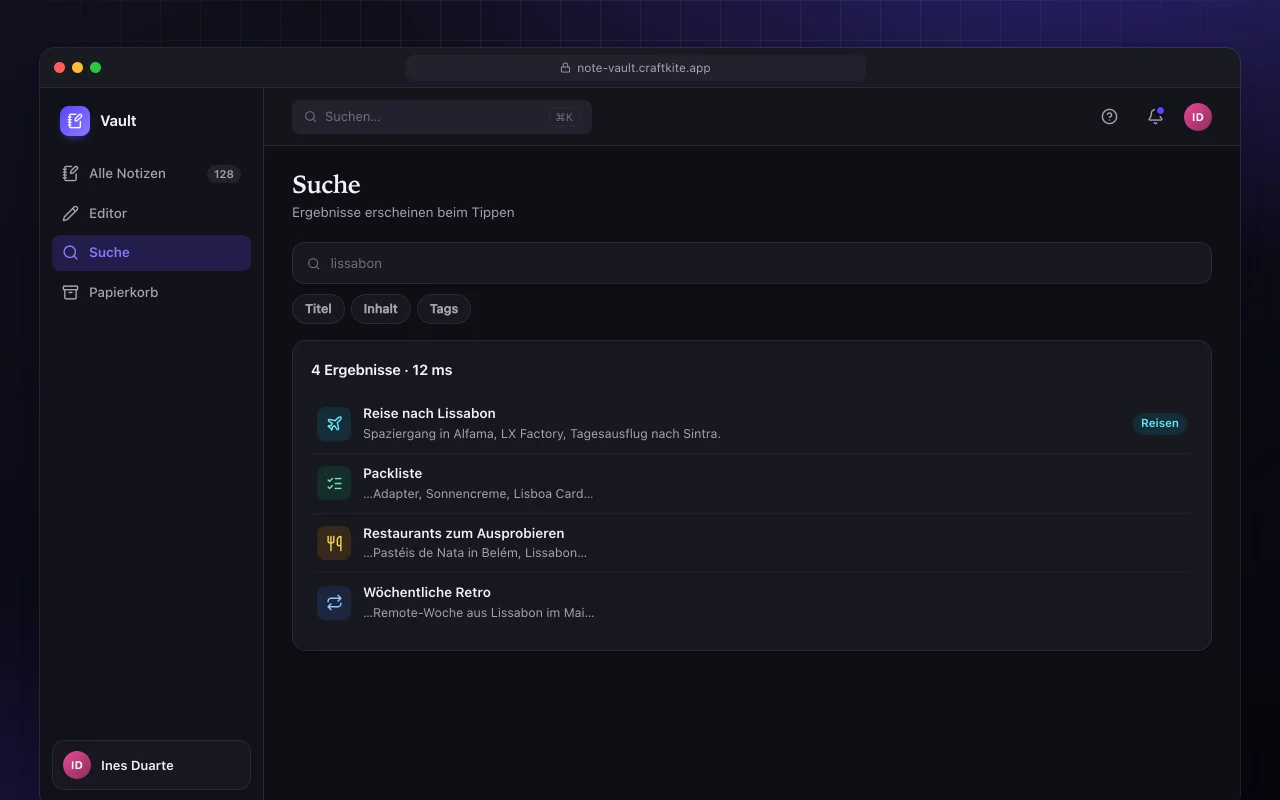
Task: Click the Remote-Woche aus Lissabon snippet
Action: coord(479,613)
